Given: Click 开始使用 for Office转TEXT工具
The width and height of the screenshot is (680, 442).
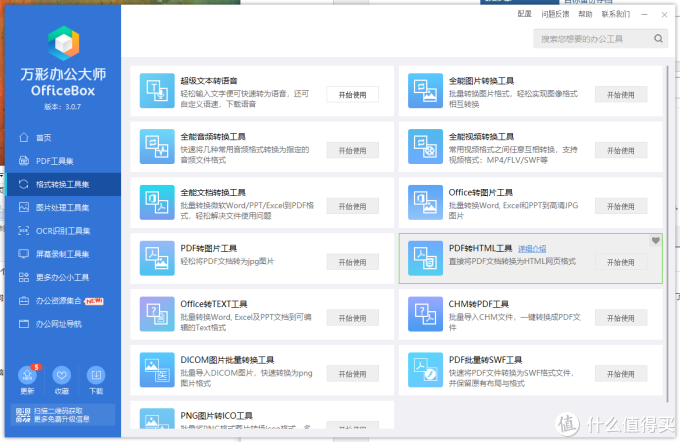Looking at the screenshot, I should coord(353,318).
